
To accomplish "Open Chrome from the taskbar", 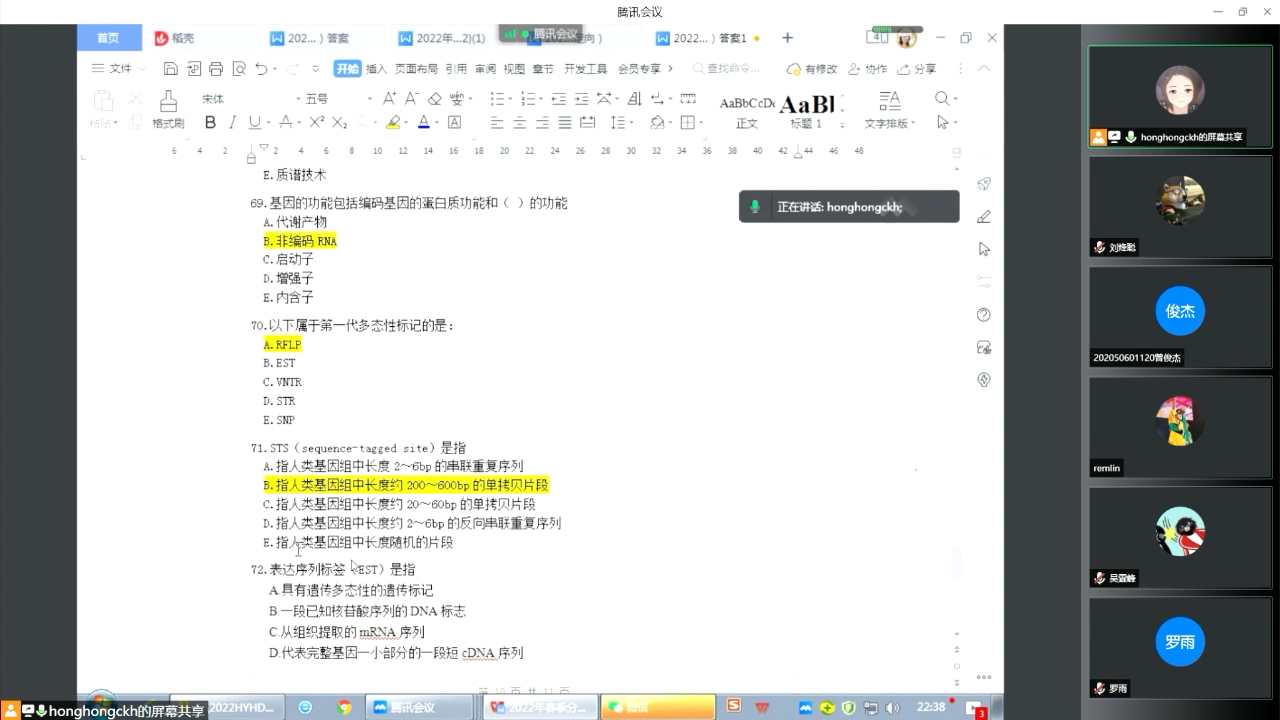I will click(x=344, y=707).
